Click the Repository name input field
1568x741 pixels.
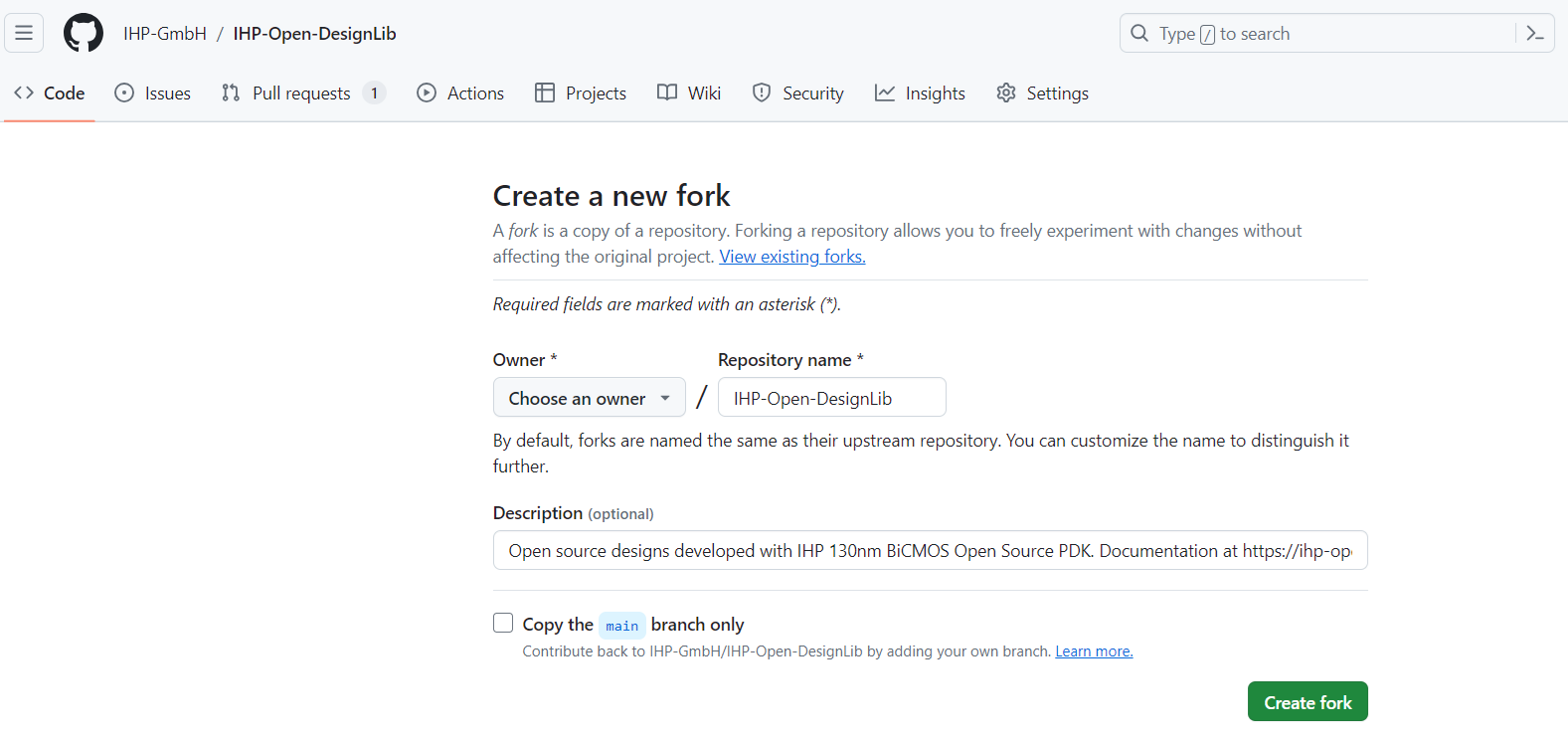(x=832, y=397)
